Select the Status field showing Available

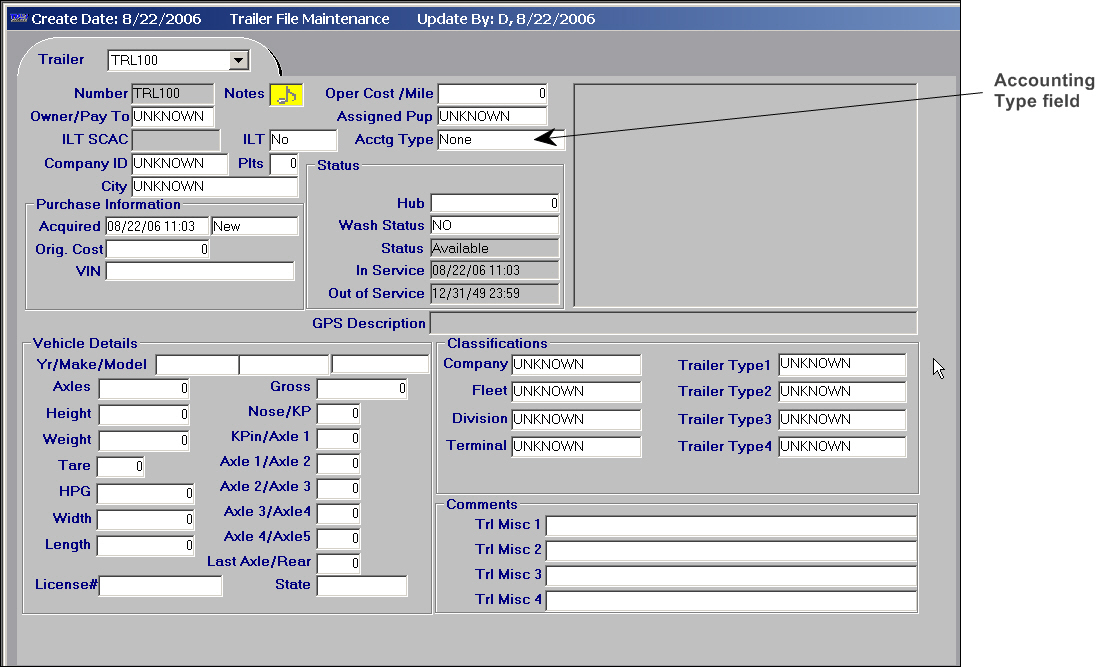coord(495,248)
